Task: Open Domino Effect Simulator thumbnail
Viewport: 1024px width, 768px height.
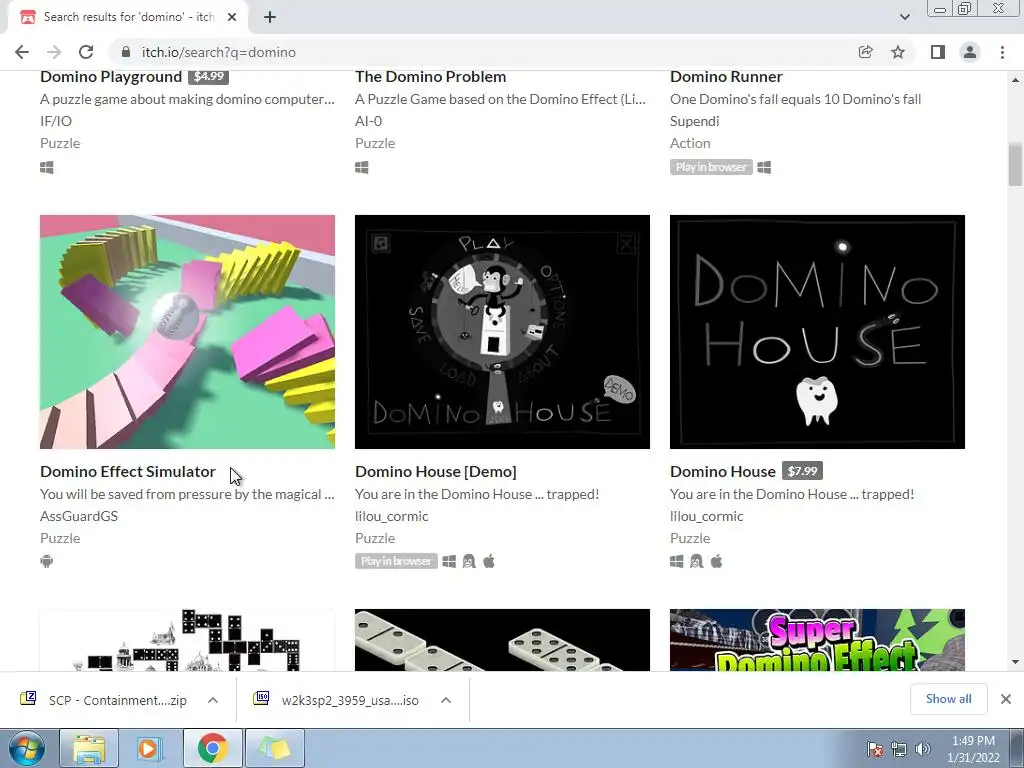Action: pyautogui.click(x=187, y=332)
